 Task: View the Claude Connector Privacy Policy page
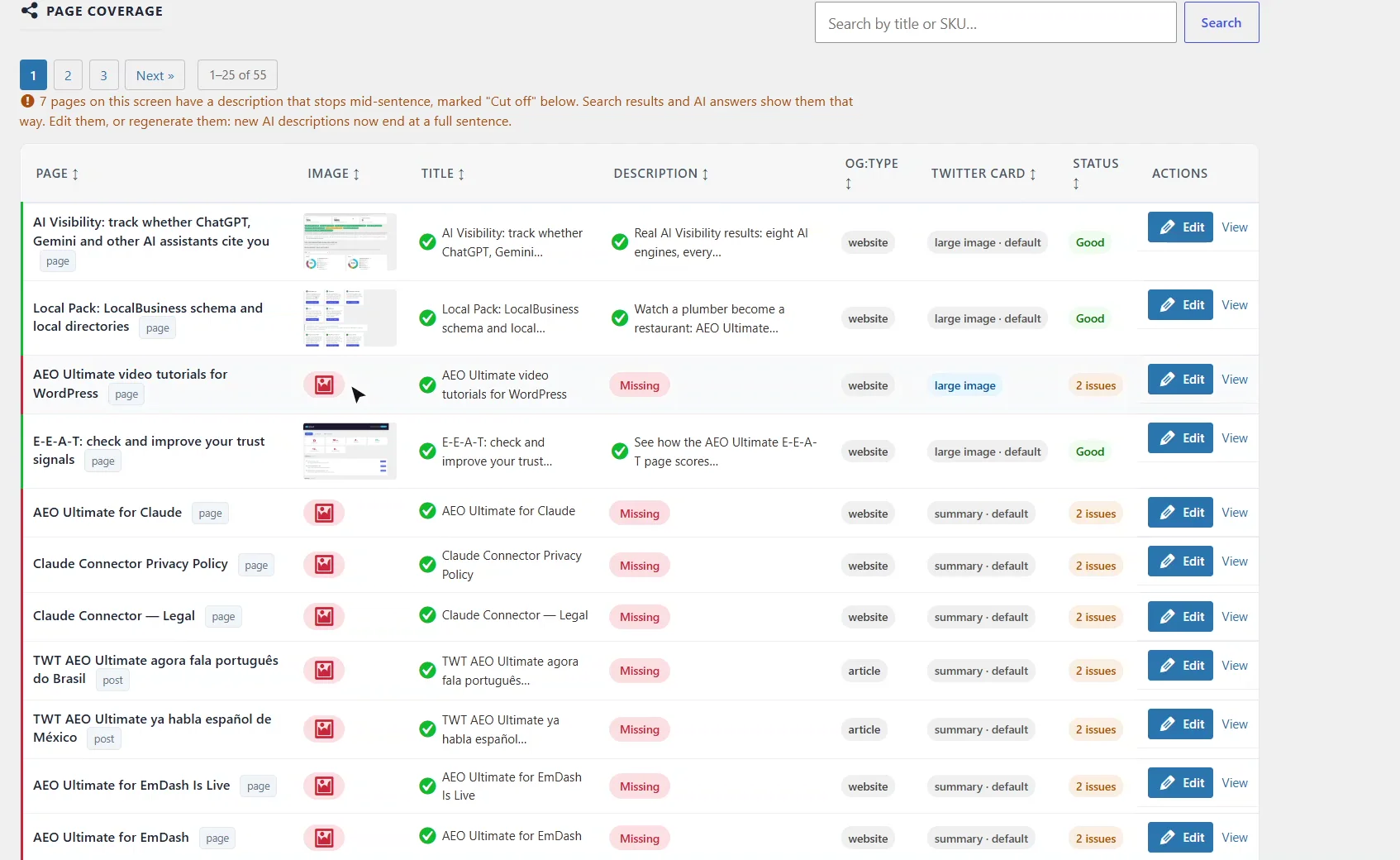tap(1235, 561)
